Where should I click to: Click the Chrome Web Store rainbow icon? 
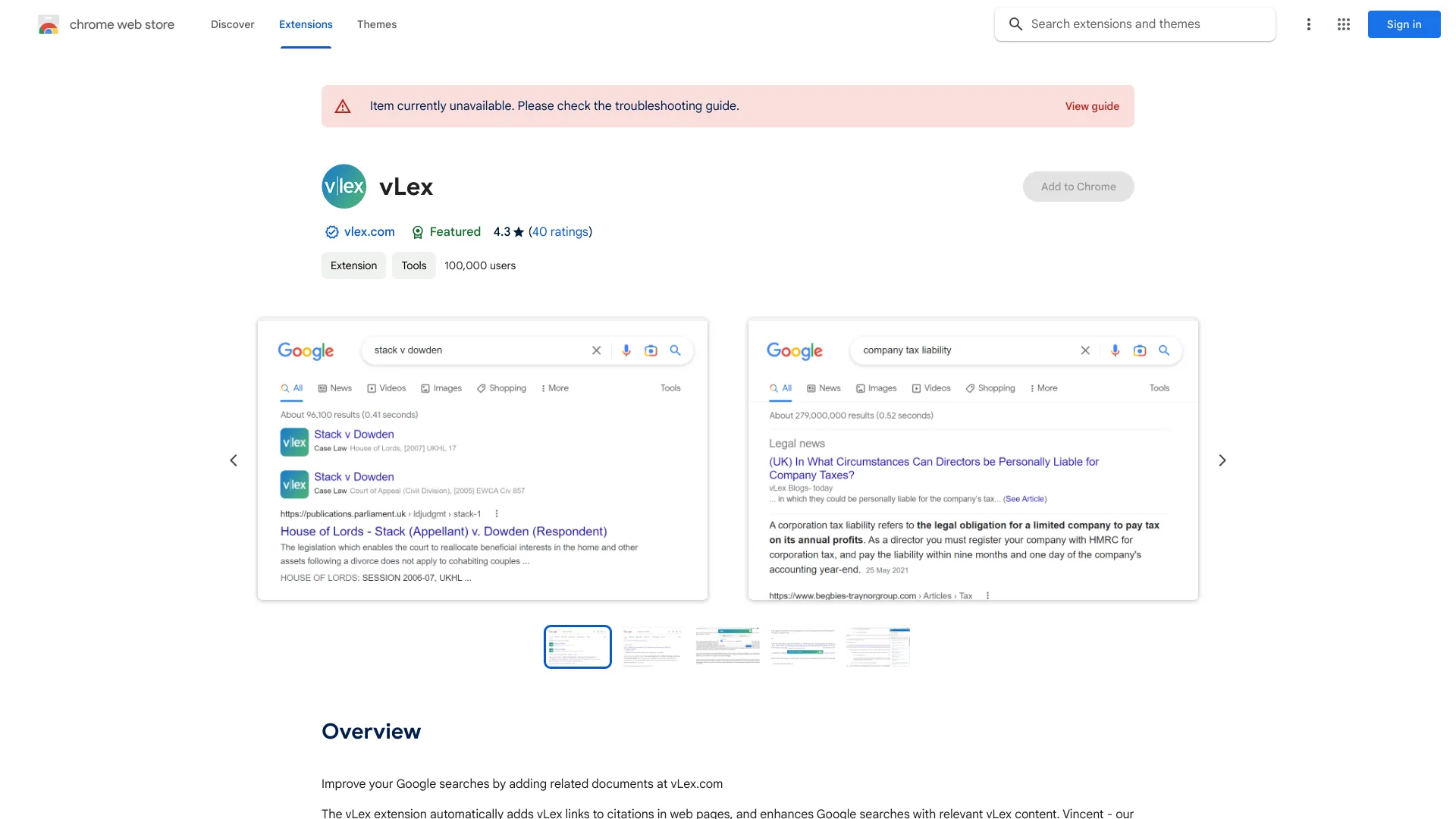tap(48, 24)
